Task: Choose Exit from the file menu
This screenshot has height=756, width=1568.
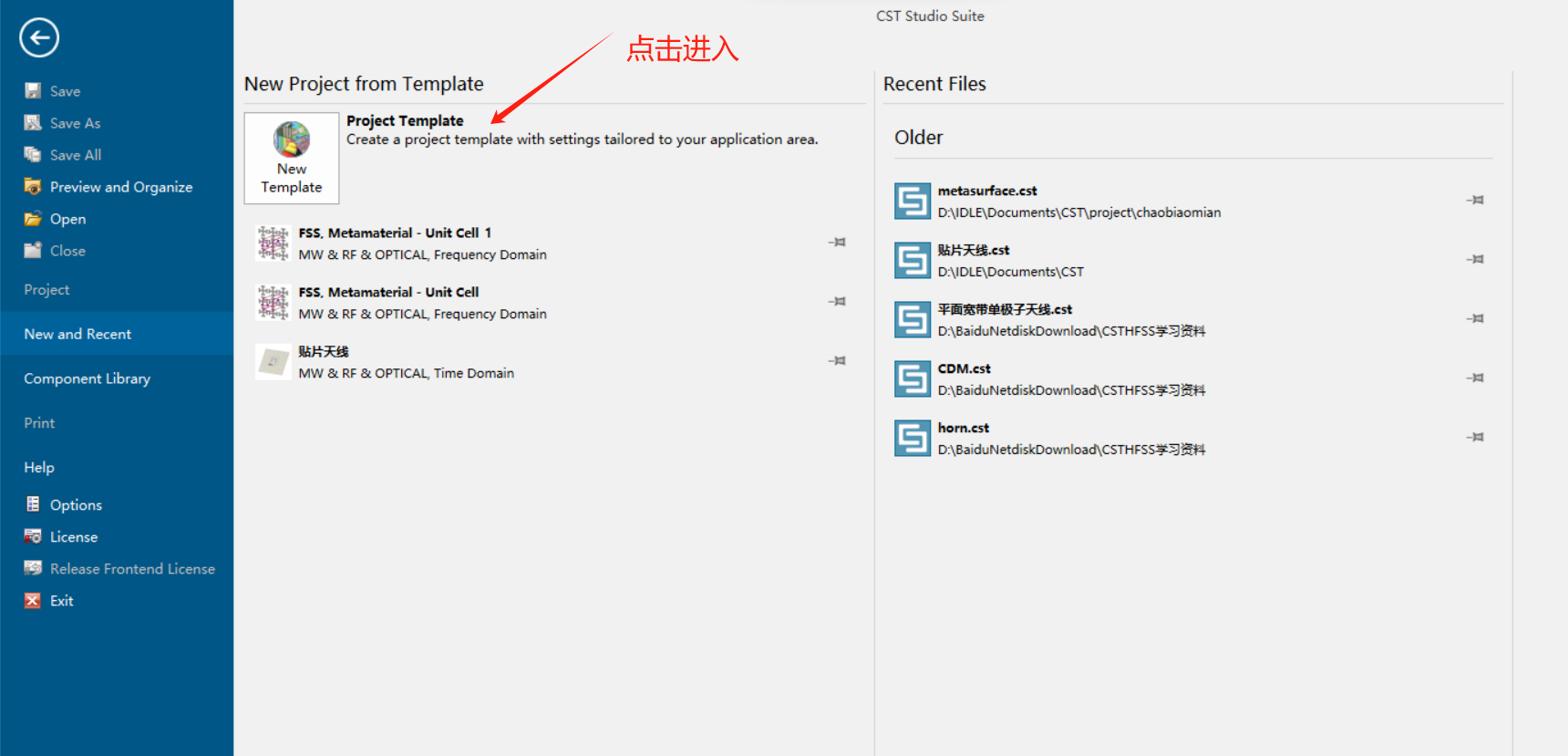Action: pyautogui.click(x=62, y=600)
